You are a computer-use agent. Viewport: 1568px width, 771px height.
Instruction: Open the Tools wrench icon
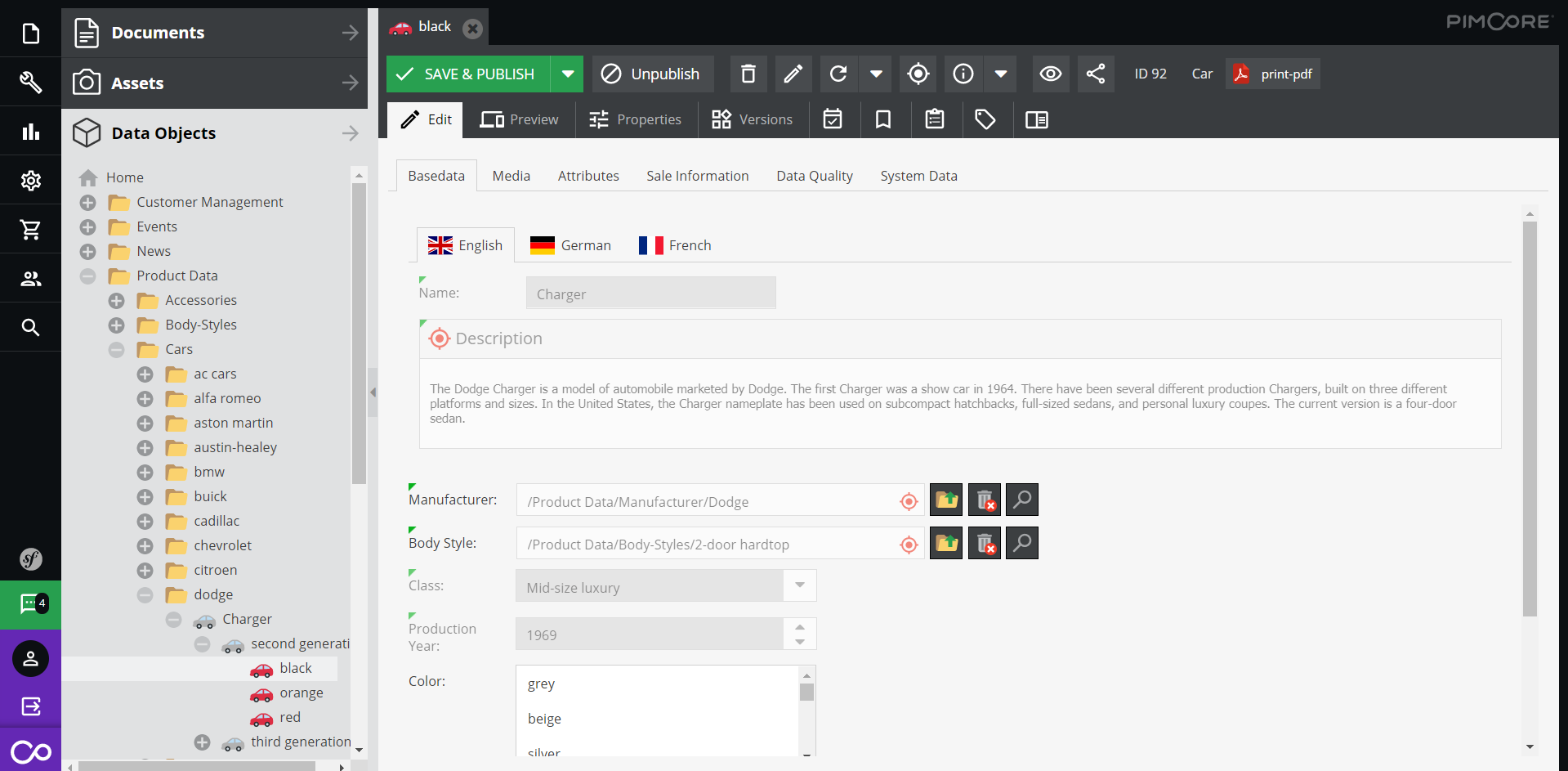tap(30, 82)
